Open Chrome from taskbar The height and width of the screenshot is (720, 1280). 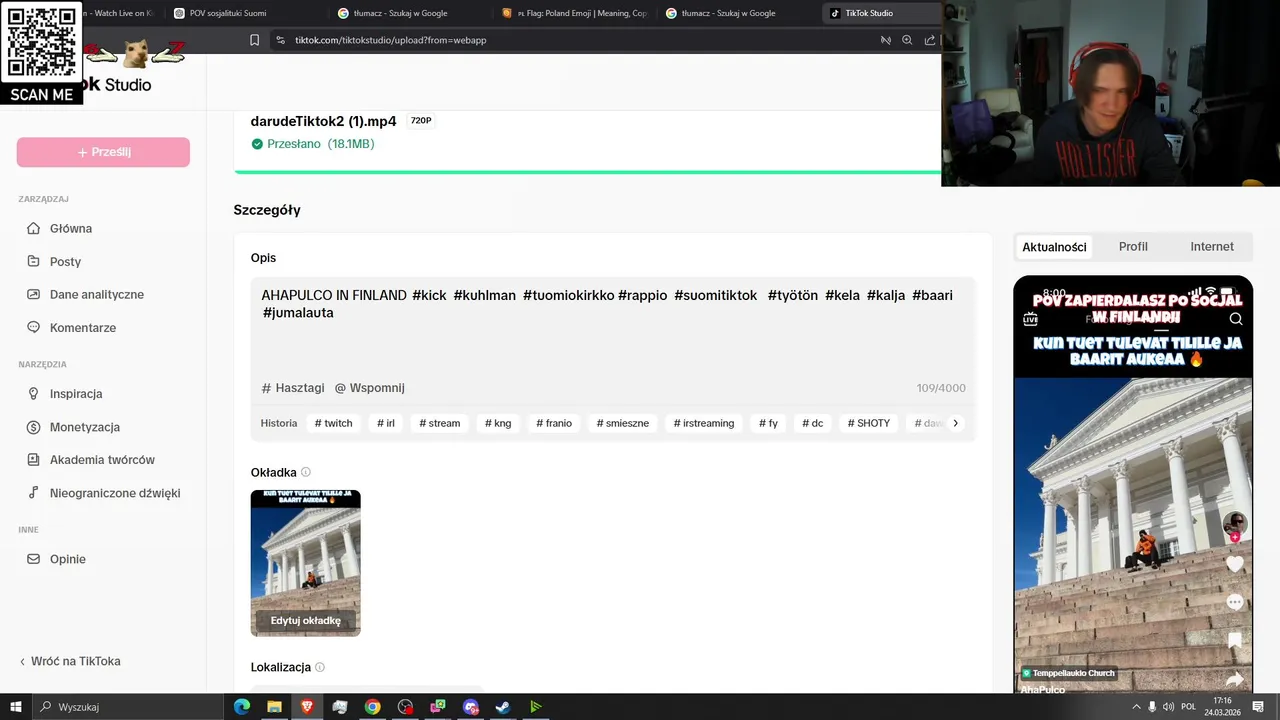(x=372, y=707)
